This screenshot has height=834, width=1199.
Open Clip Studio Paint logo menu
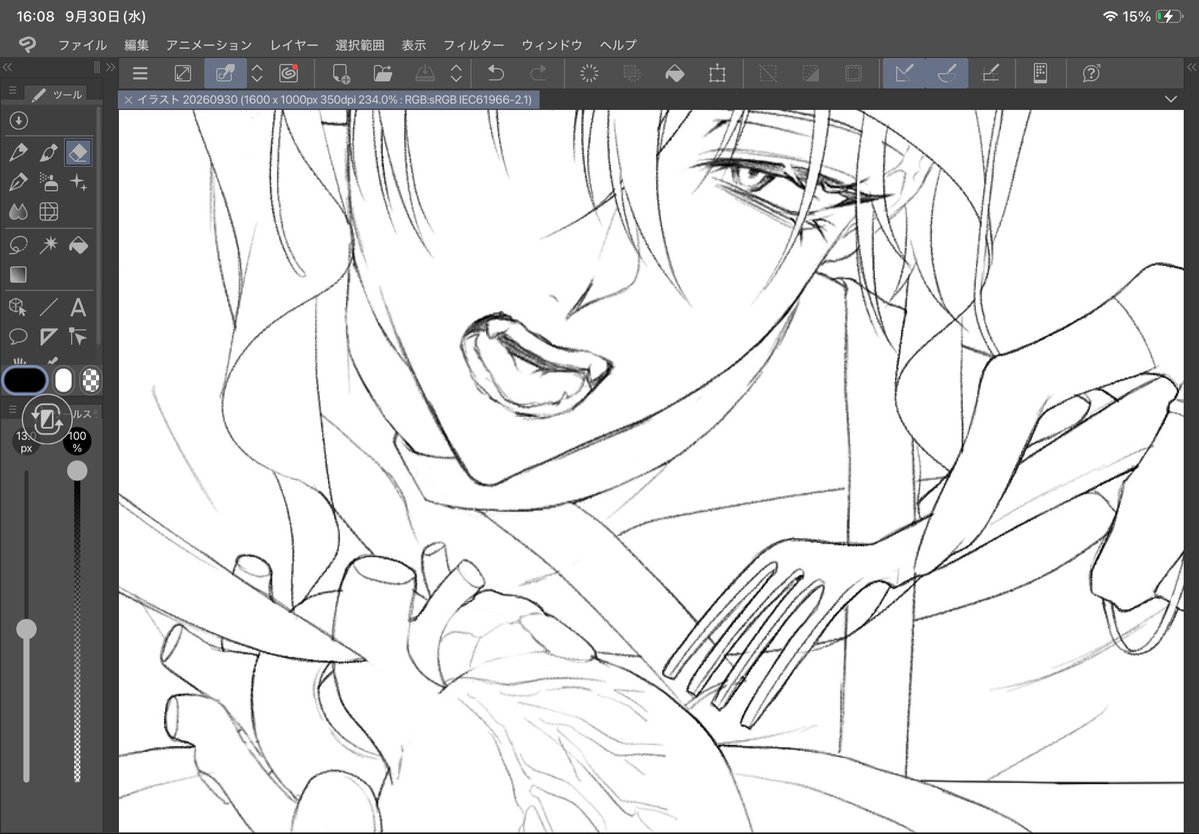point(28,45)
